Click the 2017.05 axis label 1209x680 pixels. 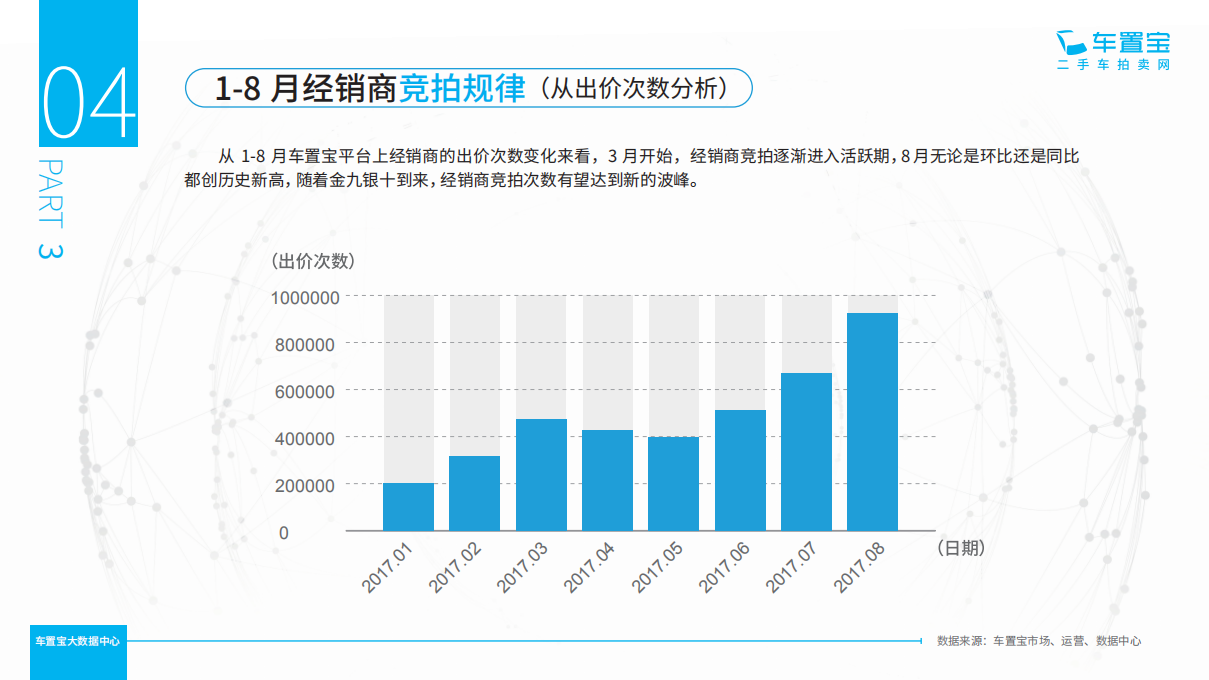(x=658, y=564)
